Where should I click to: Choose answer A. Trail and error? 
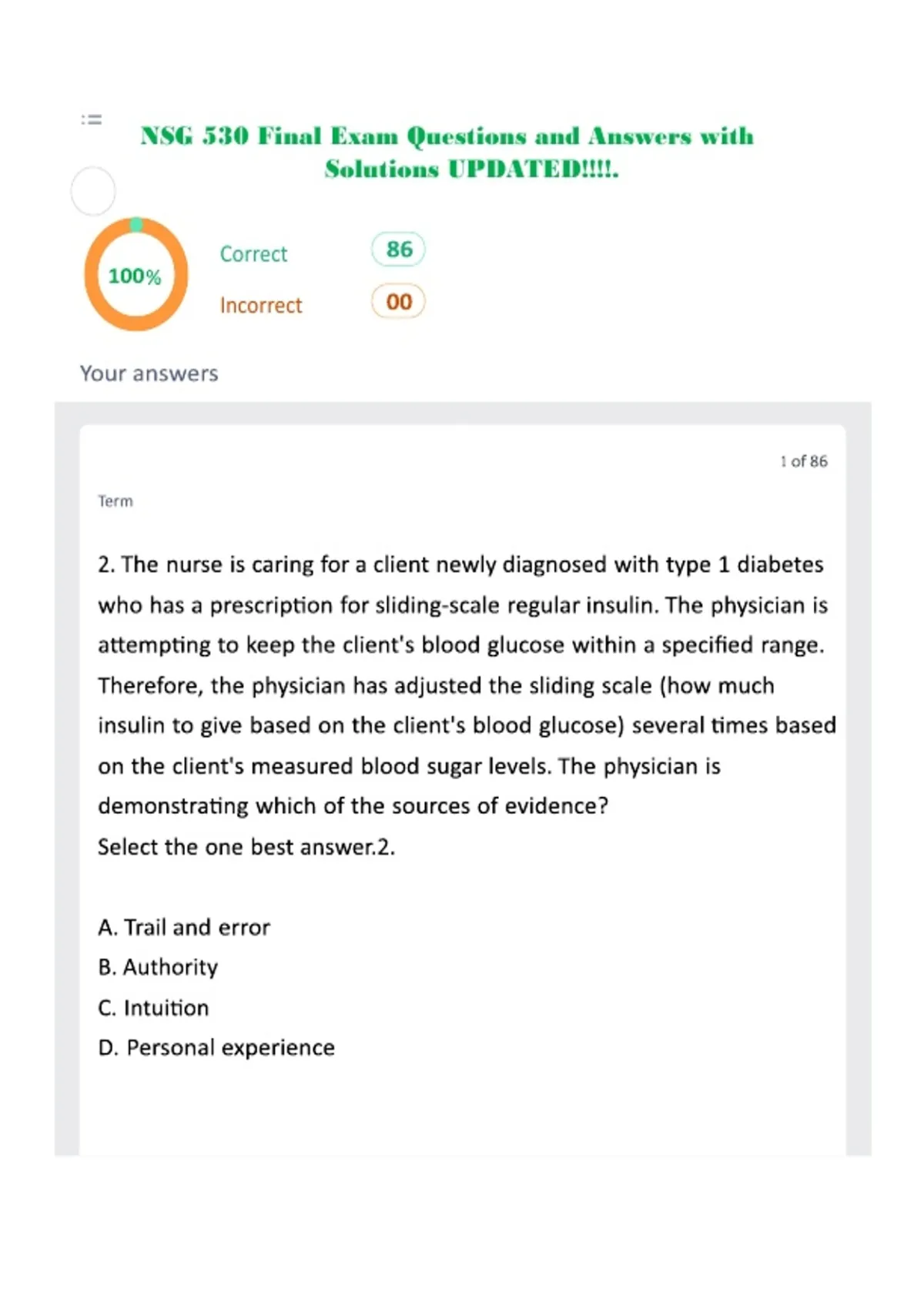click(184, 927)
